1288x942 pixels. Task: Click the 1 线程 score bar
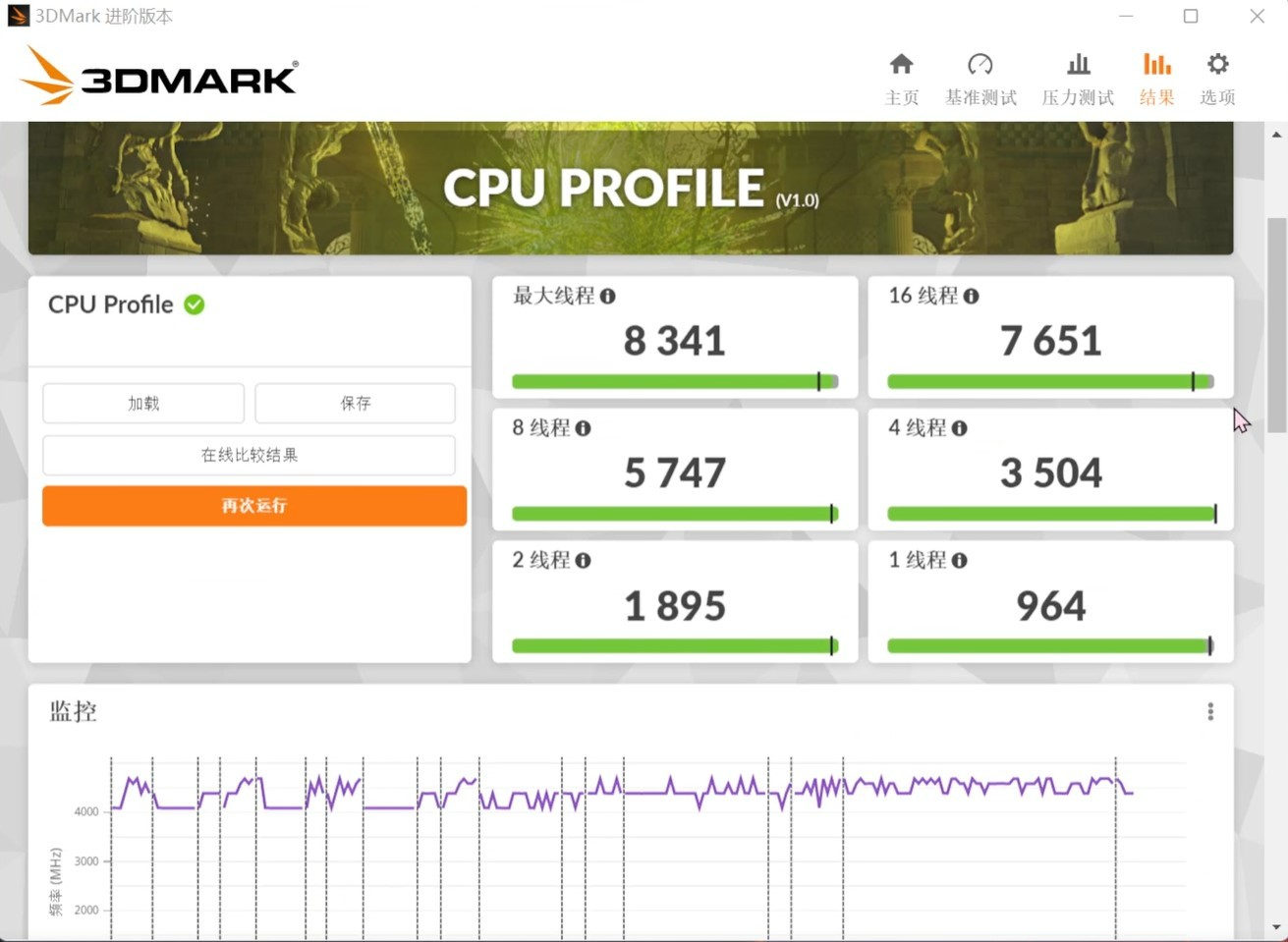point(1050,645)
